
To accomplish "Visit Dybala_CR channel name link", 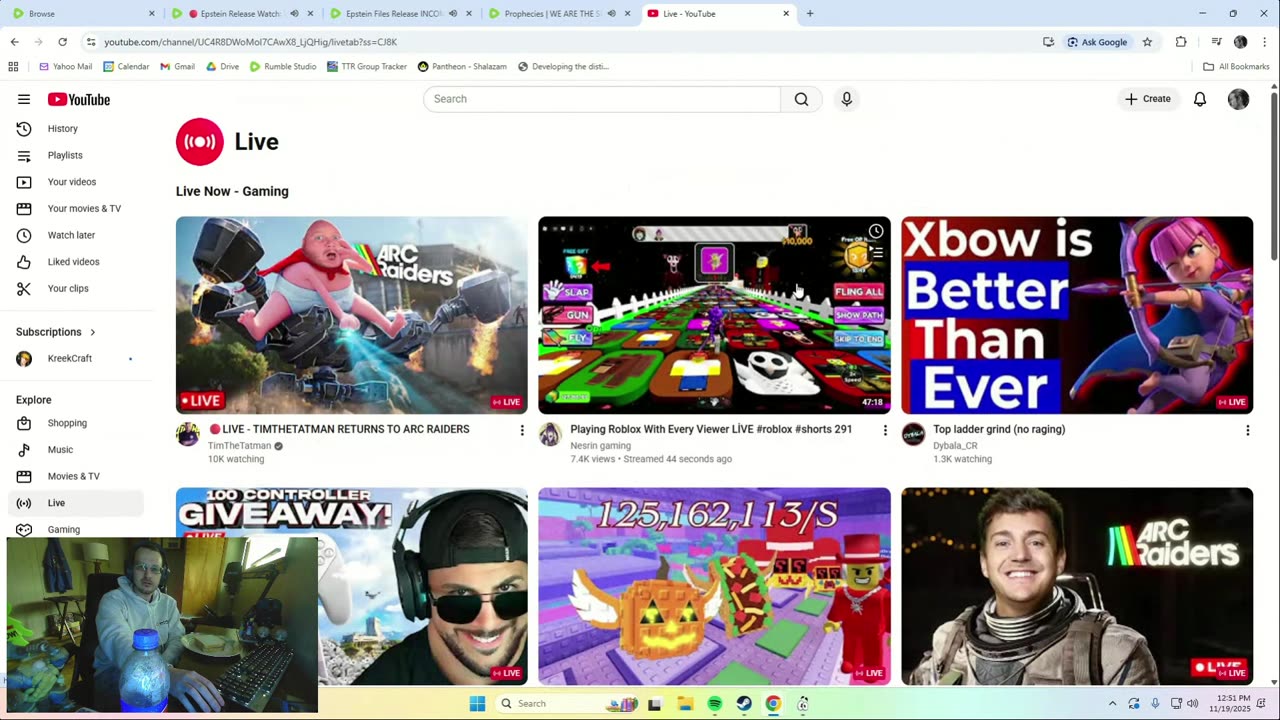I will click(955, 446).
